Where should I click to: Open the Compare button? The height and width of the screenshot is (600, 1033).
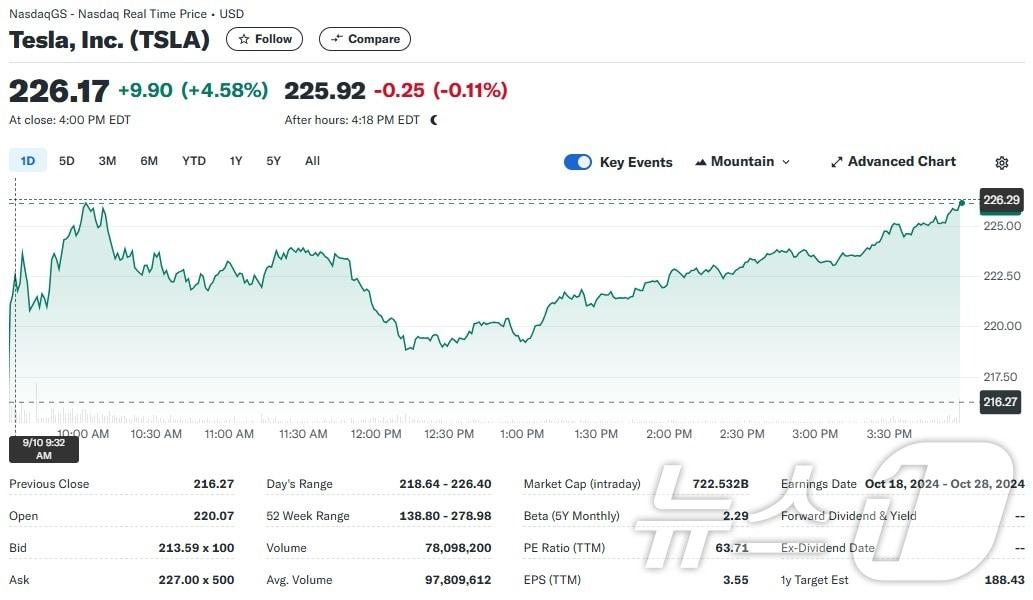click(x=365, y=40)
